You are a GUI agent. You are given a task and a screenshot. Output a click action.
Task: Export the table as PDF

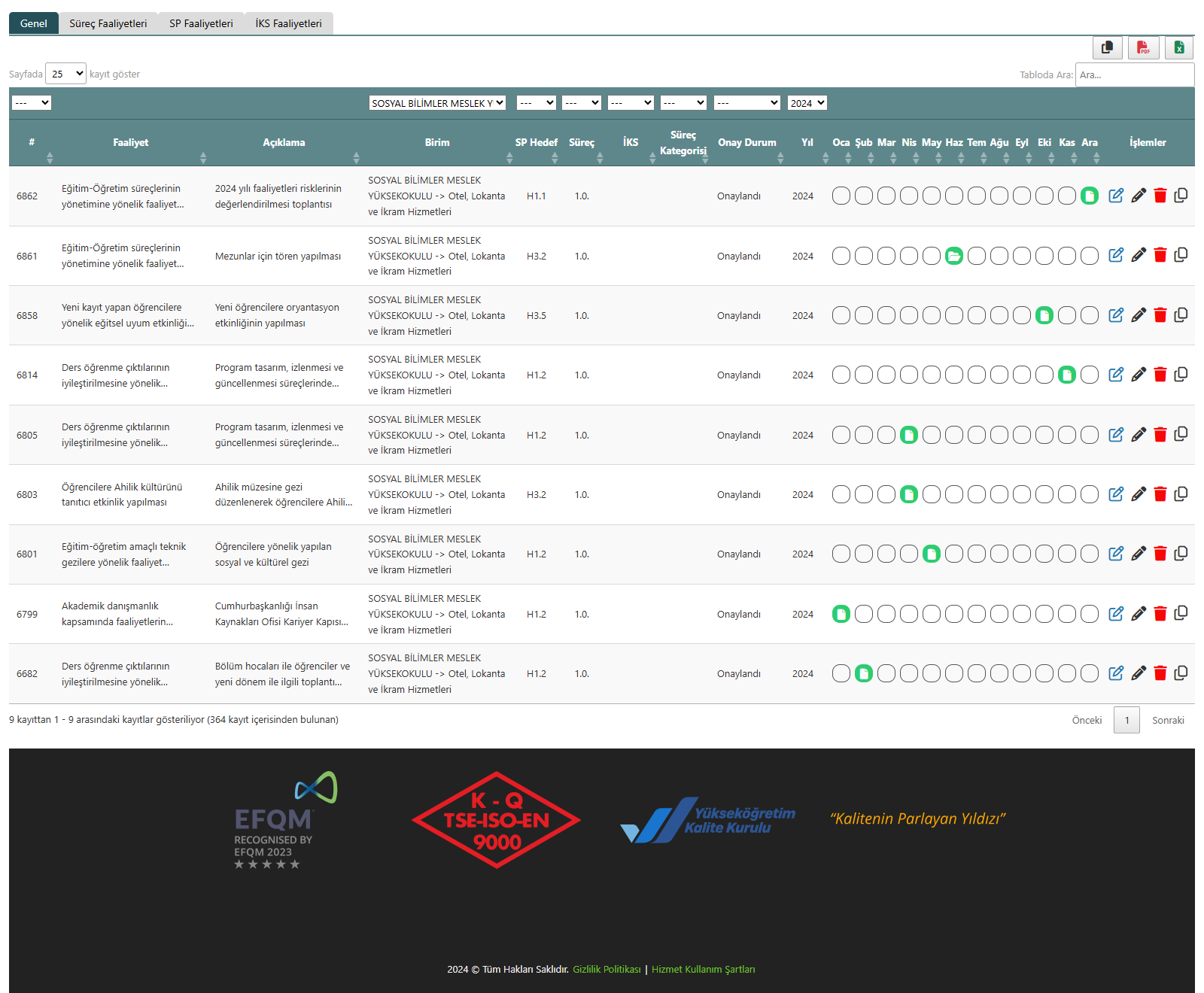[x=1143, y=48]
